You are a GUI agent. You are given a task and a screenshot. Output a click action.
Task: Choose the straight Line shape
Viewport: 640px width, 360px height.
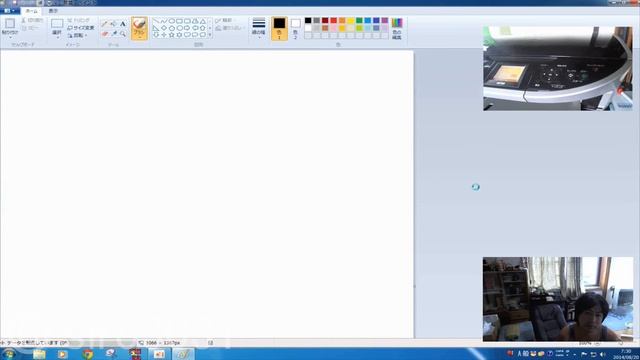click(156, 21)
